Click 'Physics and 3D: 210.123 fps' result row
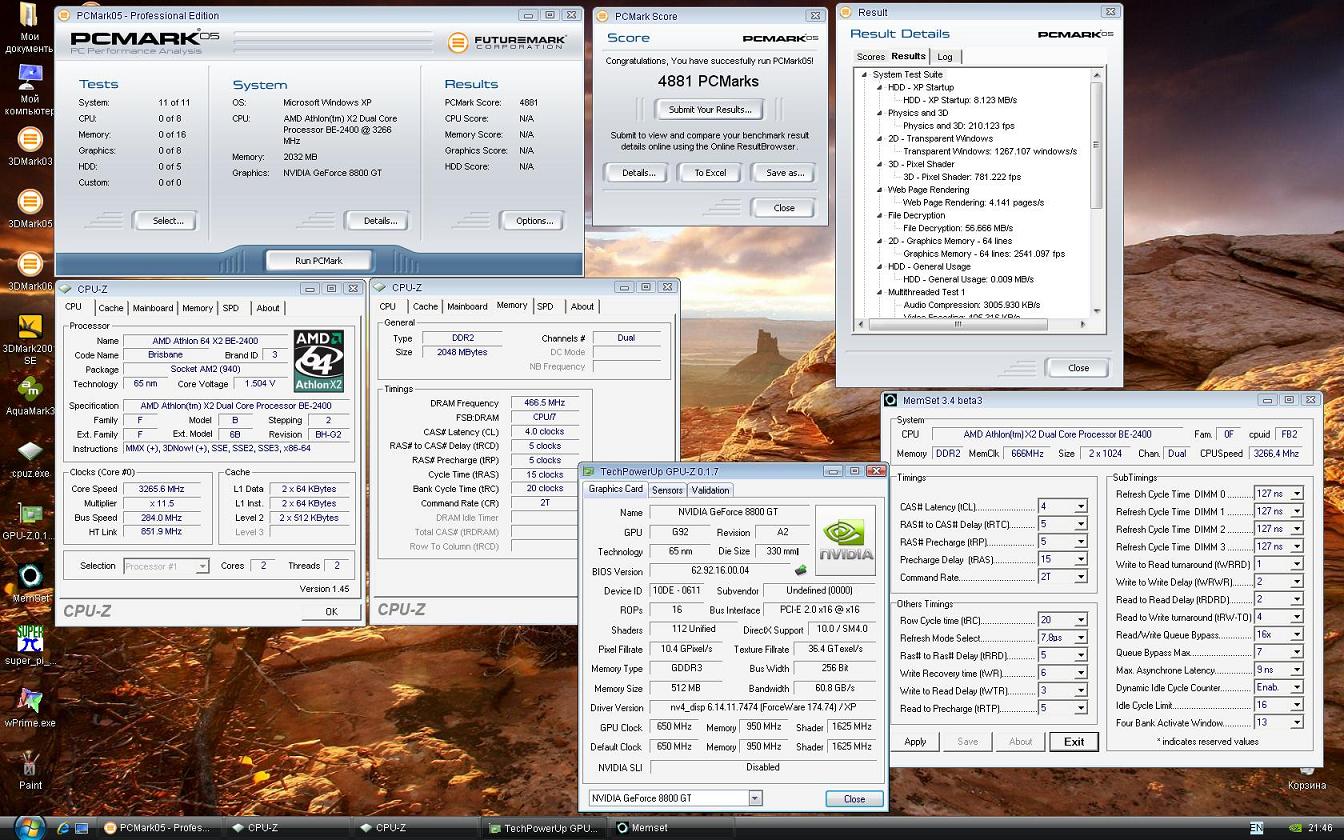The width and height of the screenshot is (1344, 840). click(x=958, y=126)
